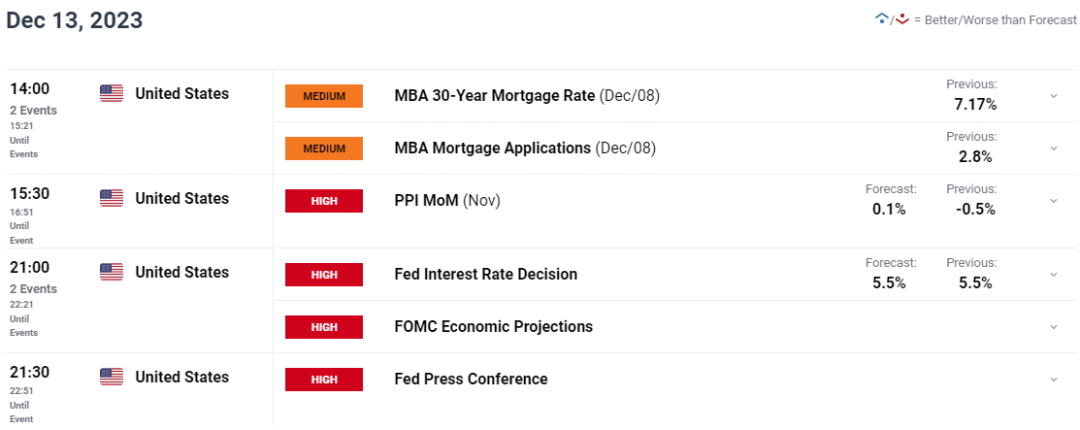Click the MEDIUM badge for Mortgage Rate

(324, 96)
